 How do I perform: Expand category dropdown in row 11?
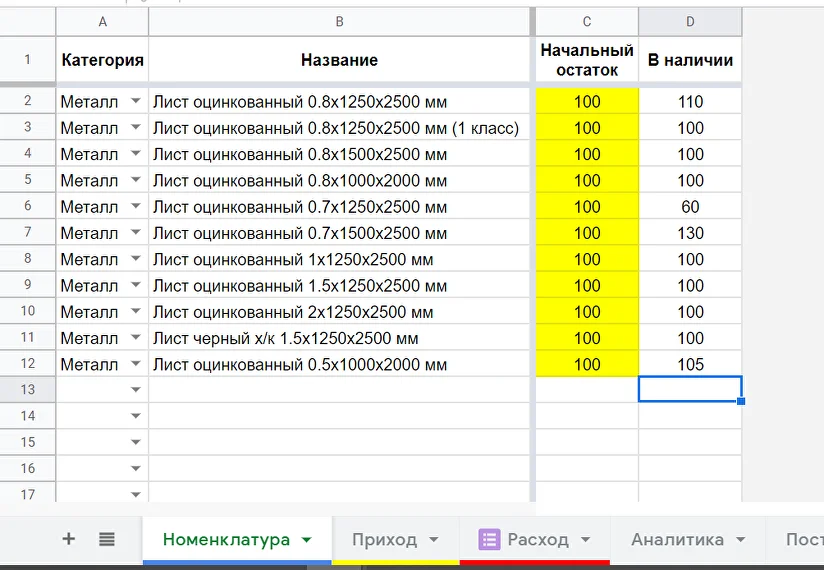tap(136, 337)
